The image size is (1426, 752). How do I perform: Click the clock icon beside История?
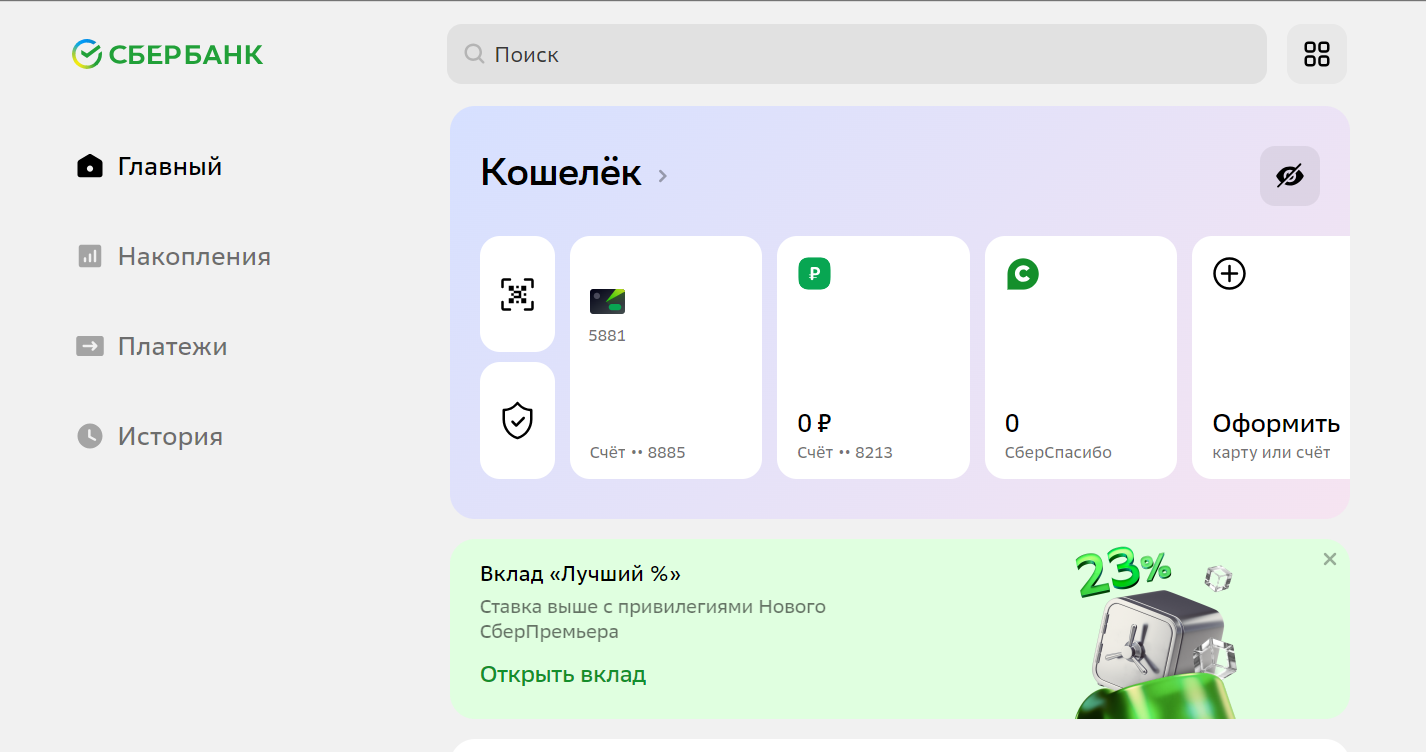point(90,436)
